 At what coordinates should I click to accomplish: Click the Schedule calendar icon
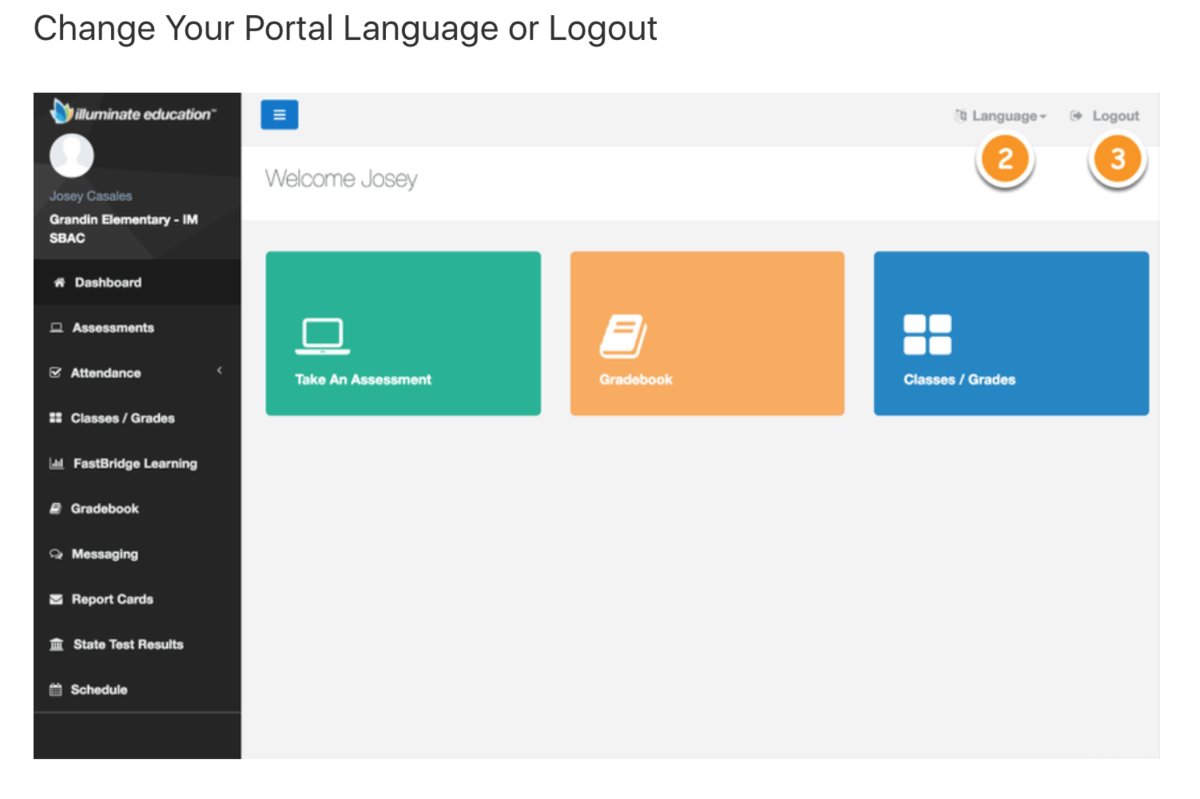pos(56,689)
